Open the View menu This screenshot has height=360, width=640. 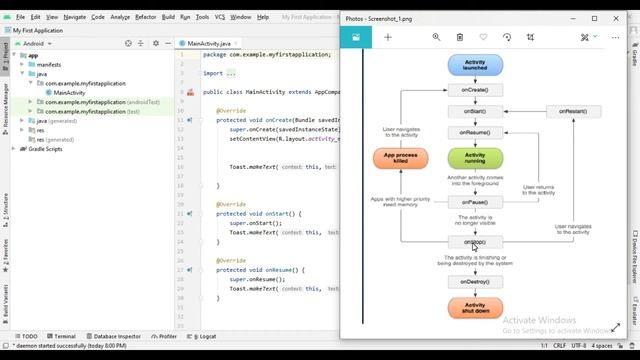tap(52, 17)
